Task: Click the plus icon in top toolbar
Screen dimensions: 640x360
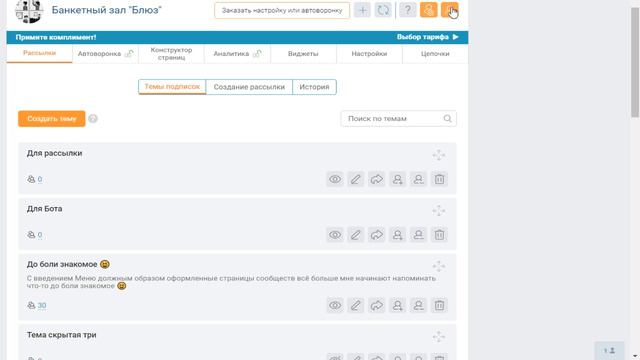Action: pos(362,10)
